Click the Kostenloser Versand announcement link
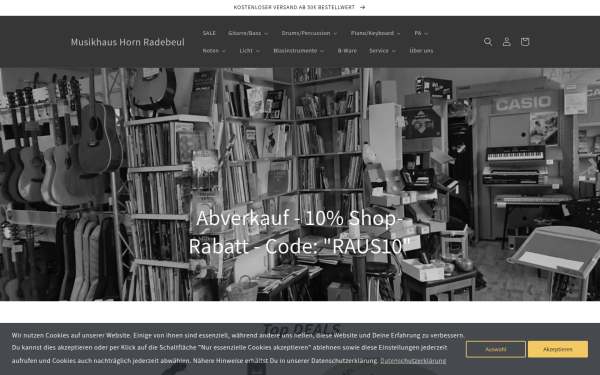The image size is (600, 375). click(299, 7)
